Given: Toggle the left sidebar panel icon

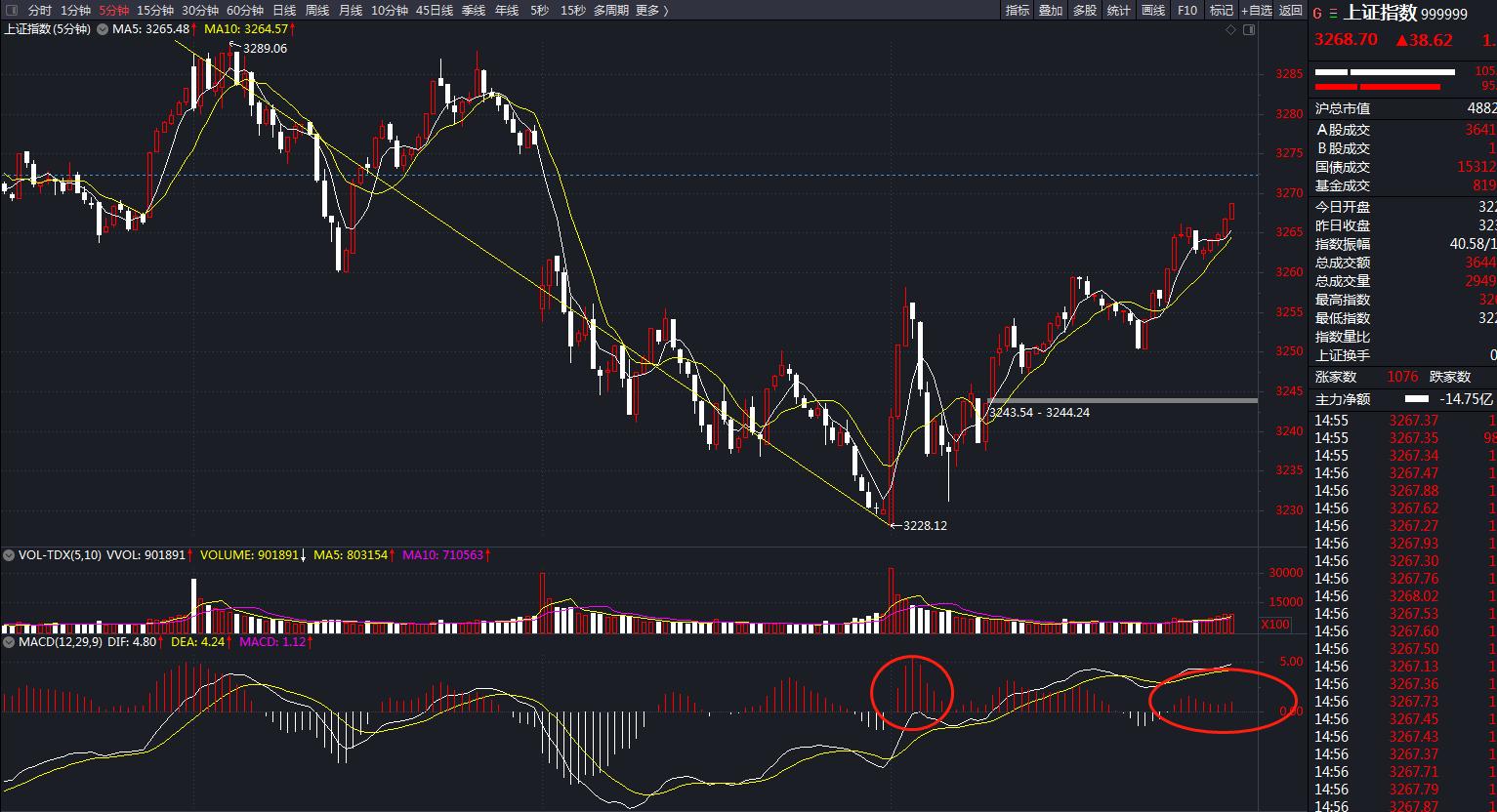Looking at the screenshot, I should pyautogui.click(x=11, y=11).
